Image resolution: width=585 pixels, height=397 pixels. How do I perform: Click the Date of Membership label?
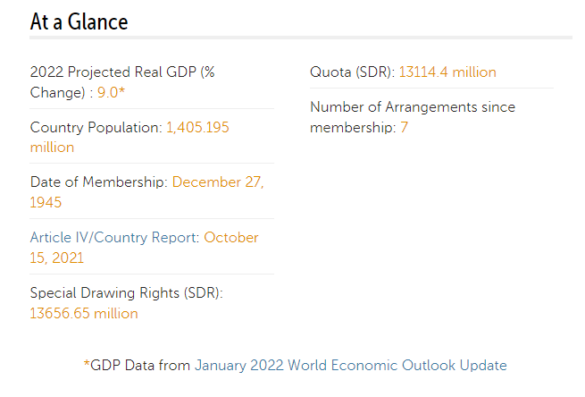coord(99,182)
